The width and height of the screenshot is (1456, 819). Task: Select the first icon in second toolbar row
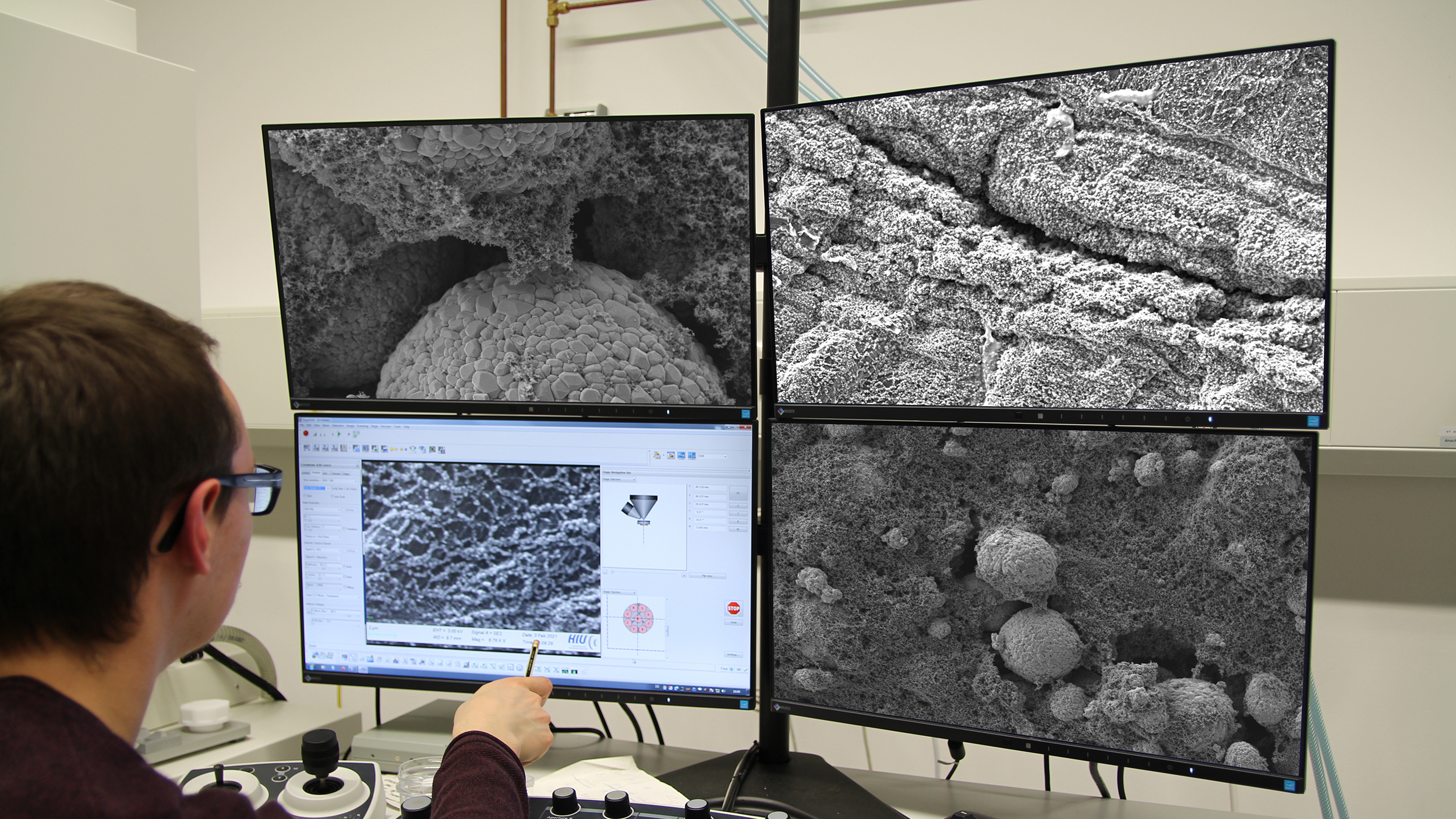306,449
